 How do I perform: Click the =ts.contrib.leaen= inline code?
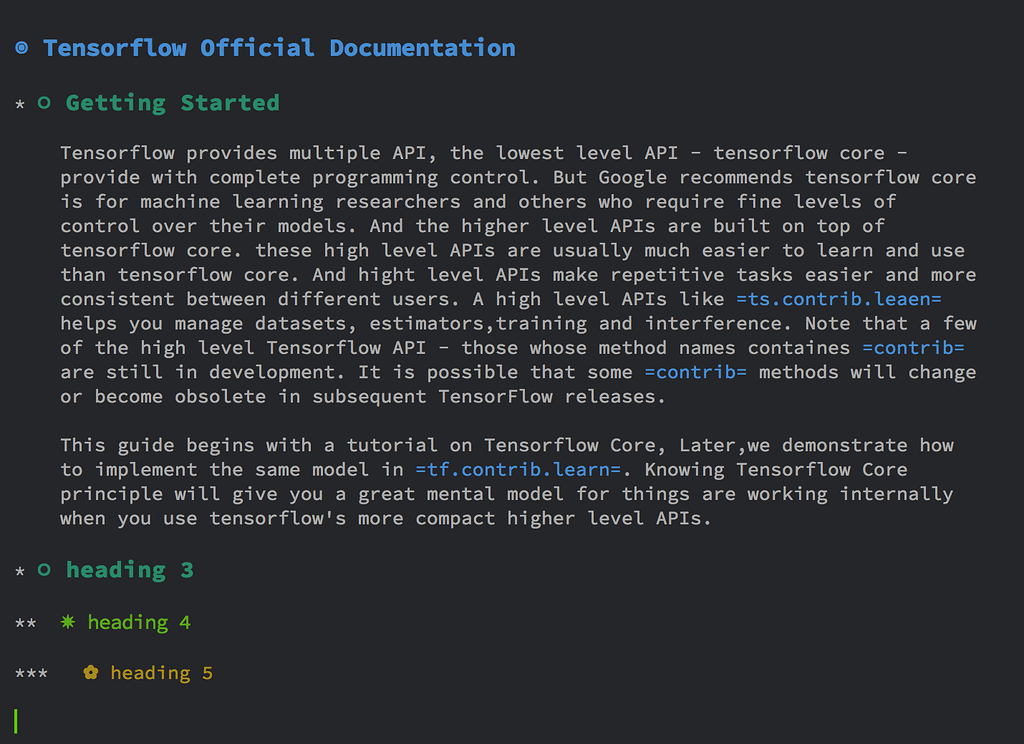[839, 299]
